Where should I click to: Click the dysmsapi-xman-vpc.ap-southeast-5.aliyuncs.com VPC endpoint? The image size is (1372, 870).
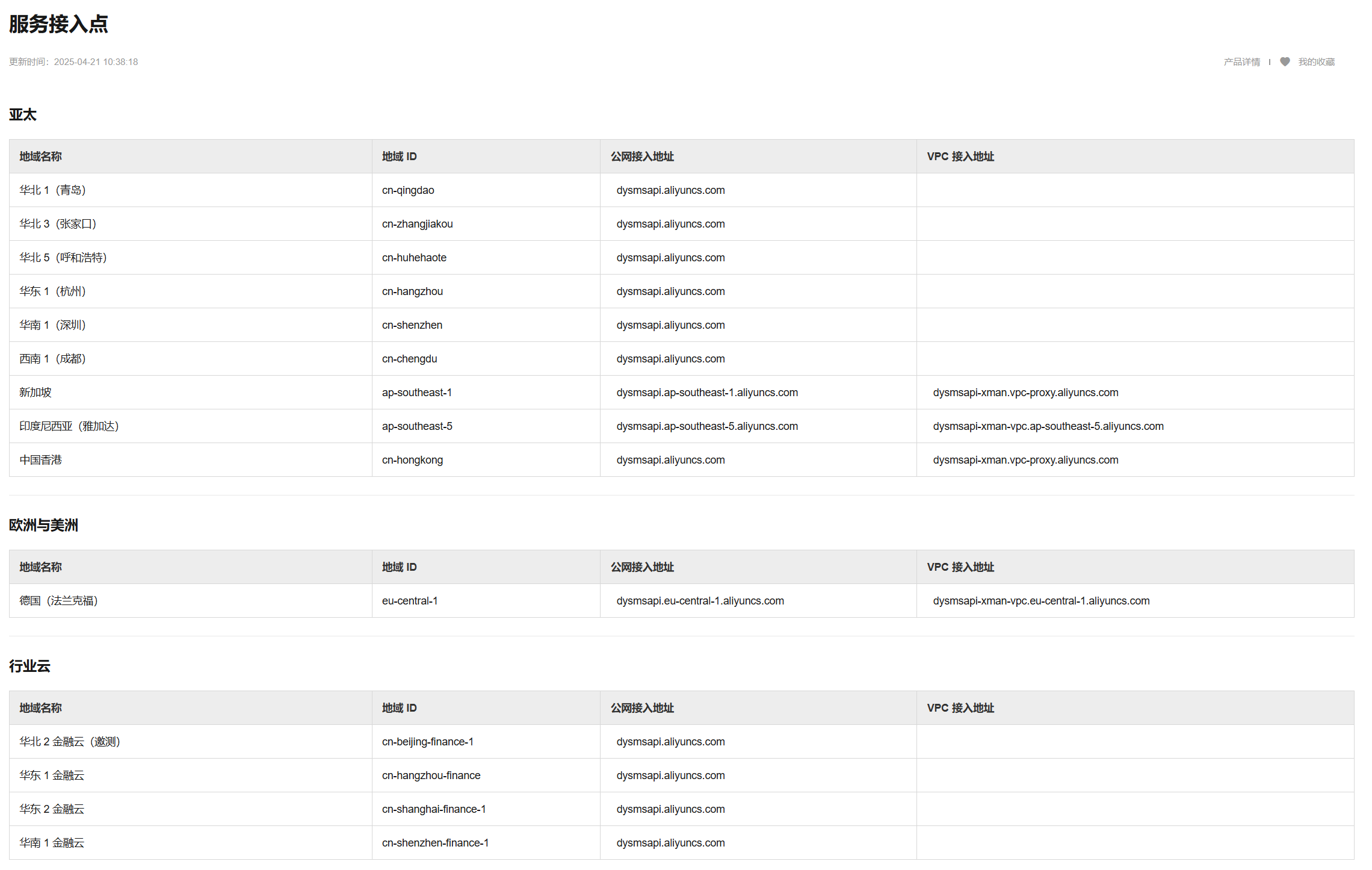[x=1048, y=426]
